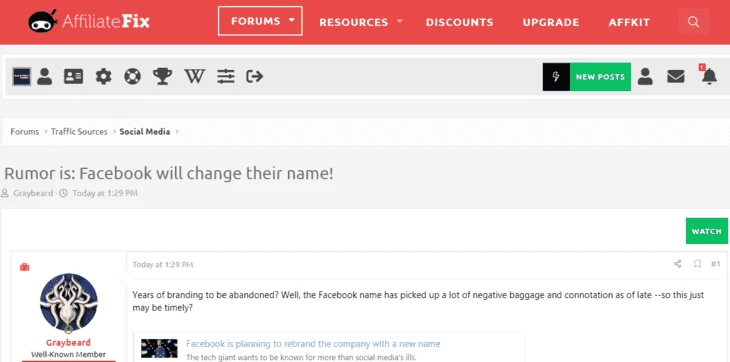
Task: Go to the DISCOUNTS page
Action: click(x=460, y=22)
